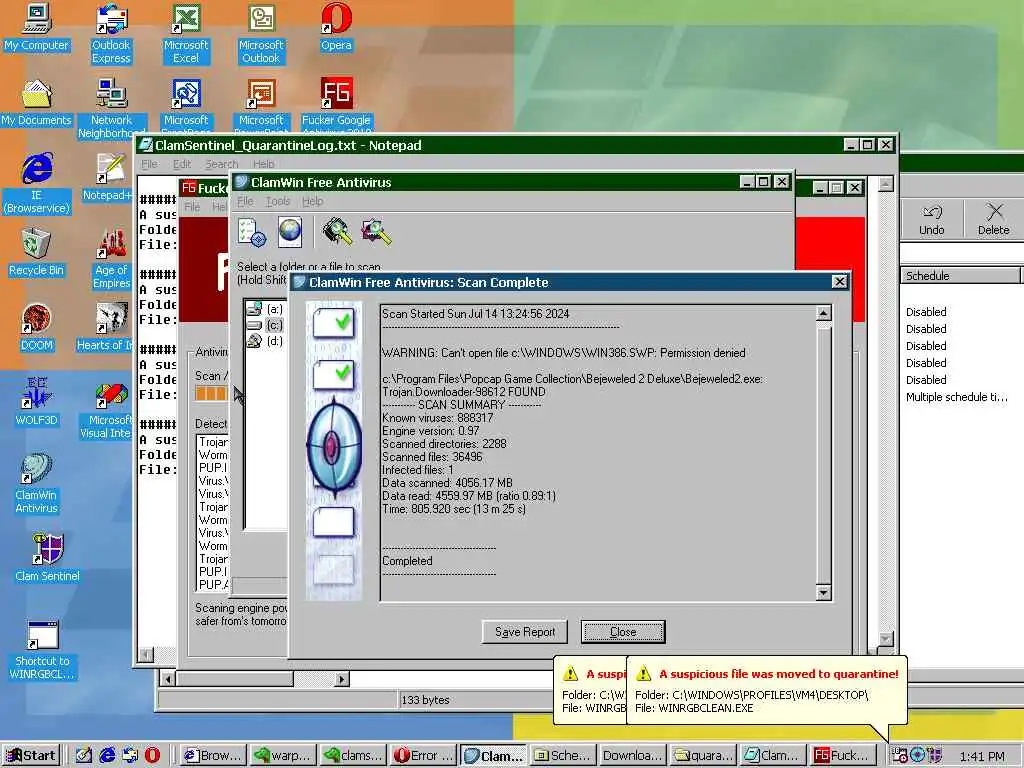Click Clam Sentinel shield tray icon
1024x768 pixels.
point(935,756)
